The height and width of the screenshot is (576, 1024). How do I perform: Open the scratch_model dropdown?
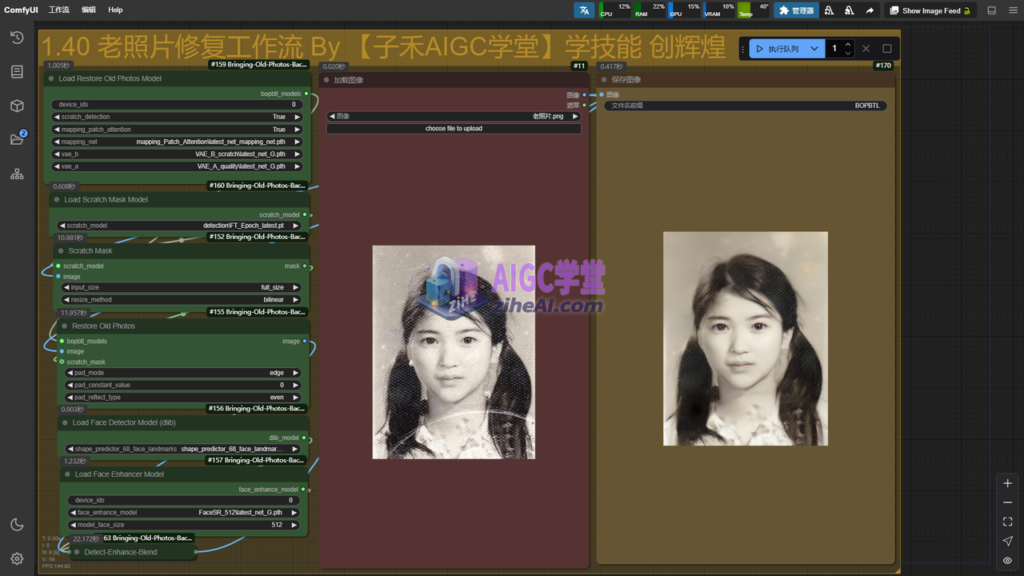179,225
